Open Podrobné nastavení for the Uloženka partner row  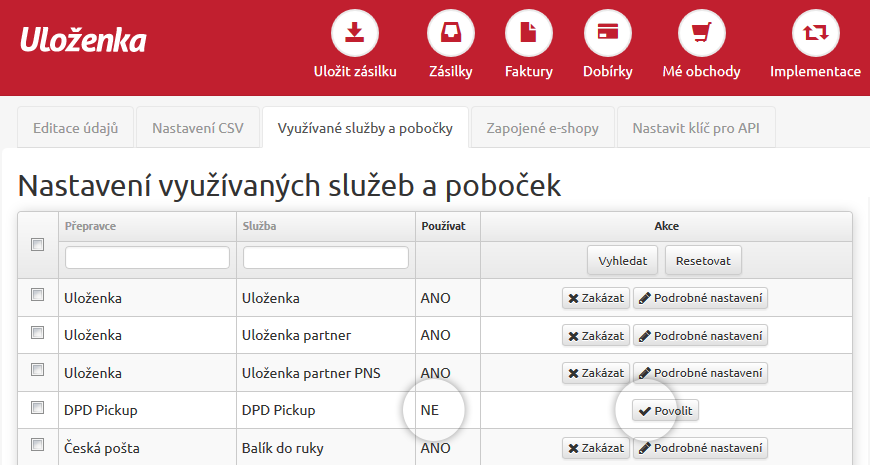[700, 336]
